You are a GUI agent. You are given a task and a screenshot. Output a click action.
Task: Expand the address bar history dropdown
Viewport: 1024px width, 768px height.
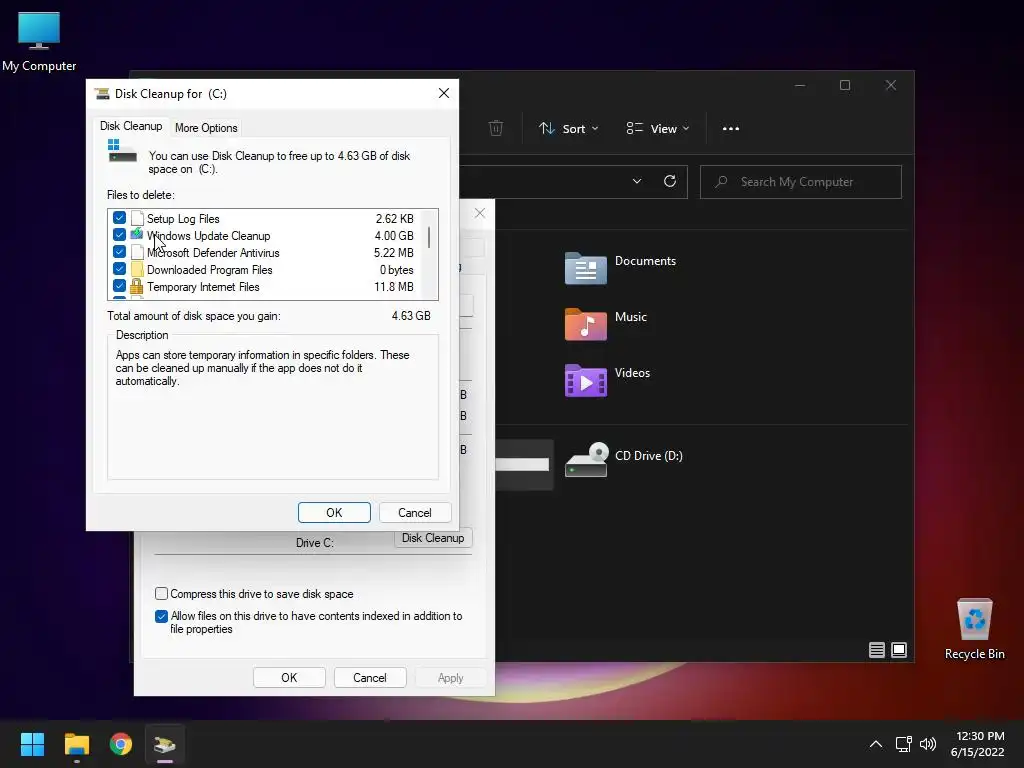click(637, 182)
